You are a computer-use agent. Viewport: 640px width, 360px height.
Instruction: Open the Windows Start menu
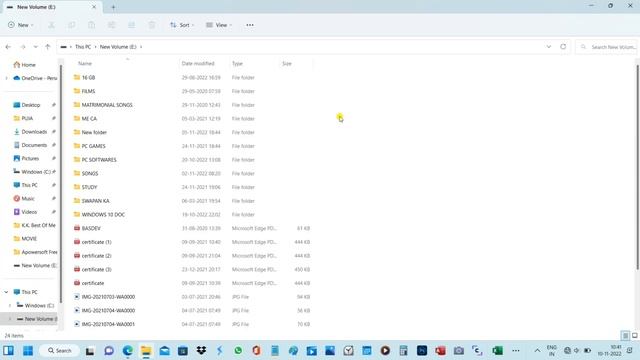28,351
